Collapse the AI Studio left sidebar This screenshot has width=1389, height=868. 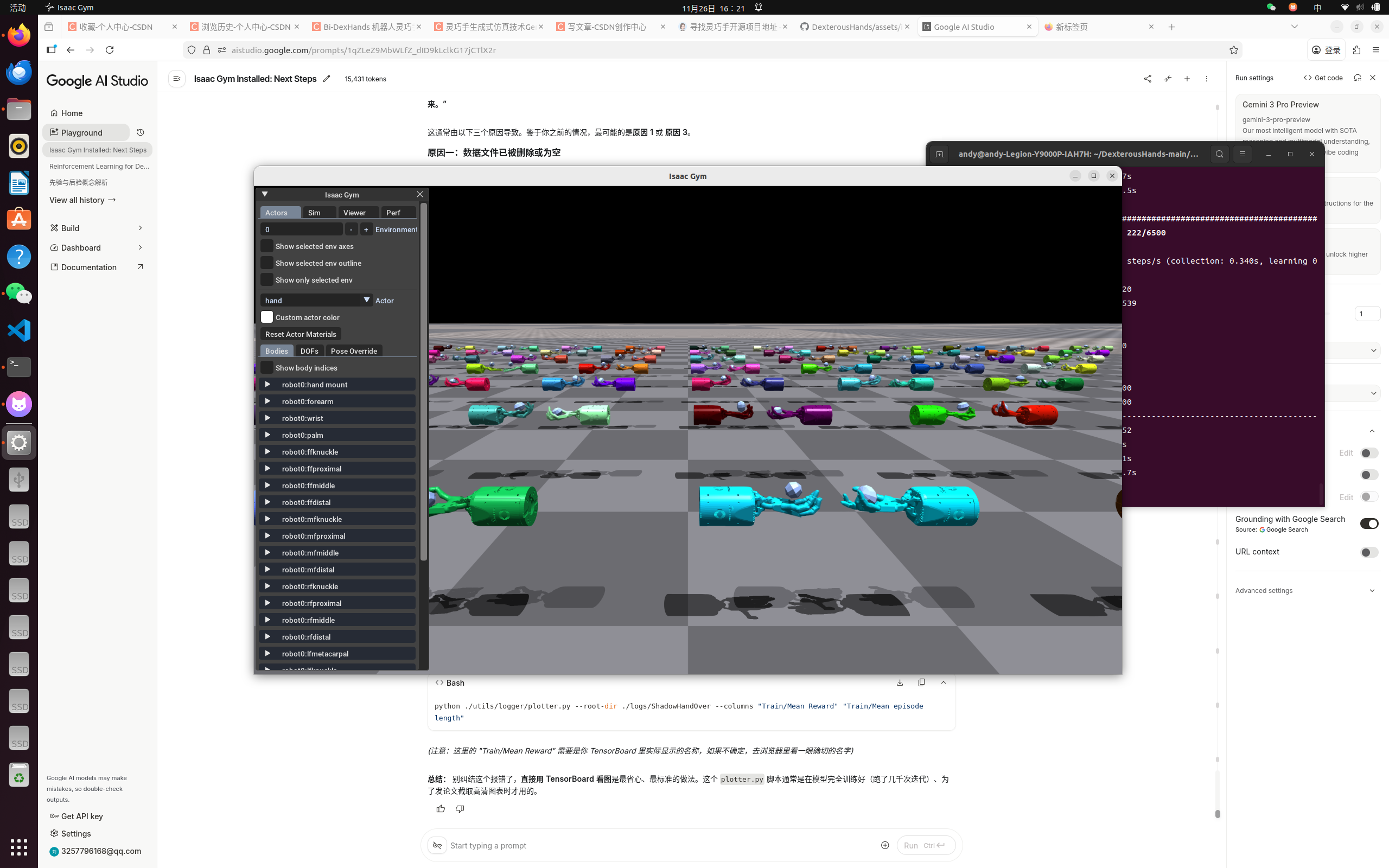177,79
